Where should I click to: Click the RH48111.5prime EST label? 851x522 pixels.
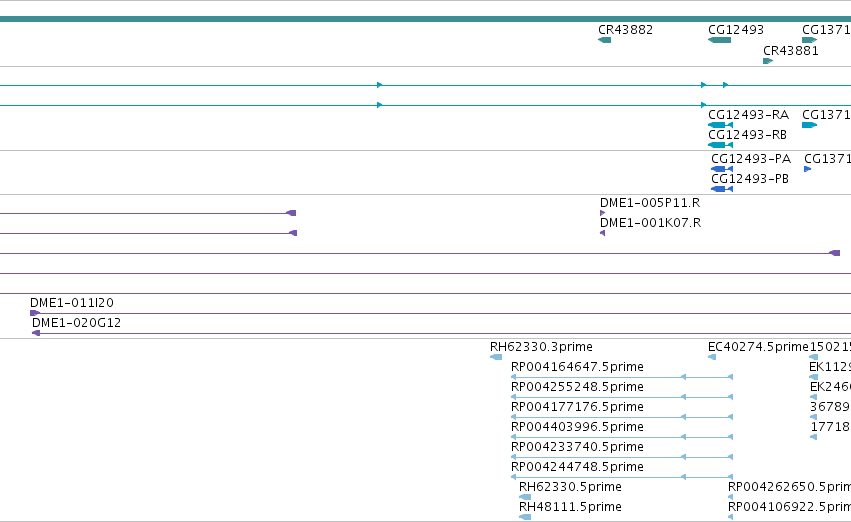click(x=570, y=507)
